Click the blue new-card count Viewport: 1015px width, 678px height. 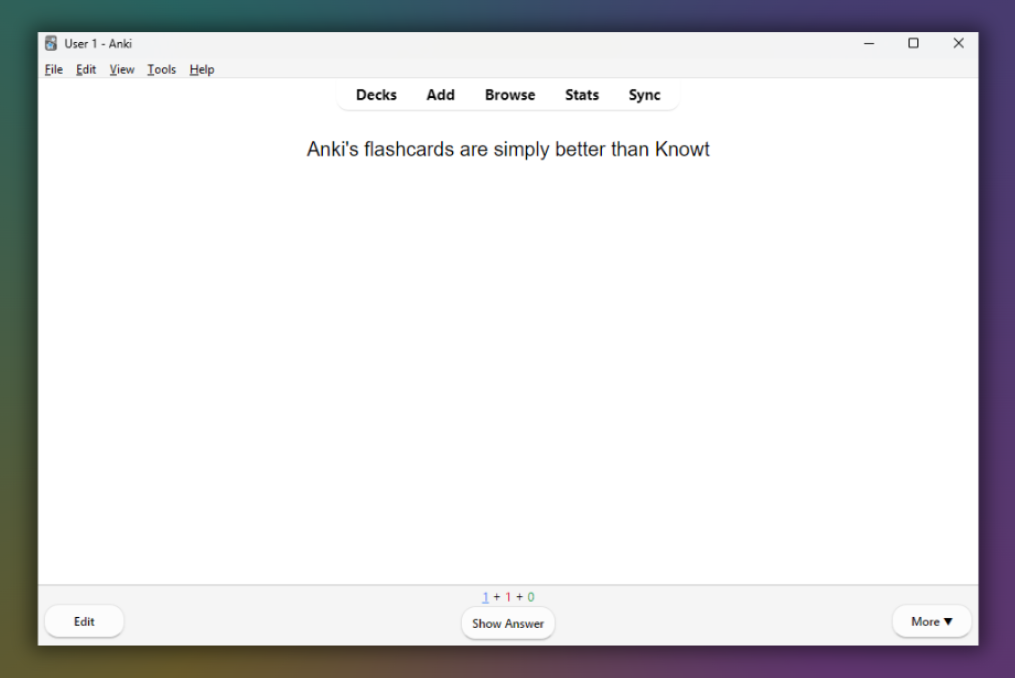[485, 596]
